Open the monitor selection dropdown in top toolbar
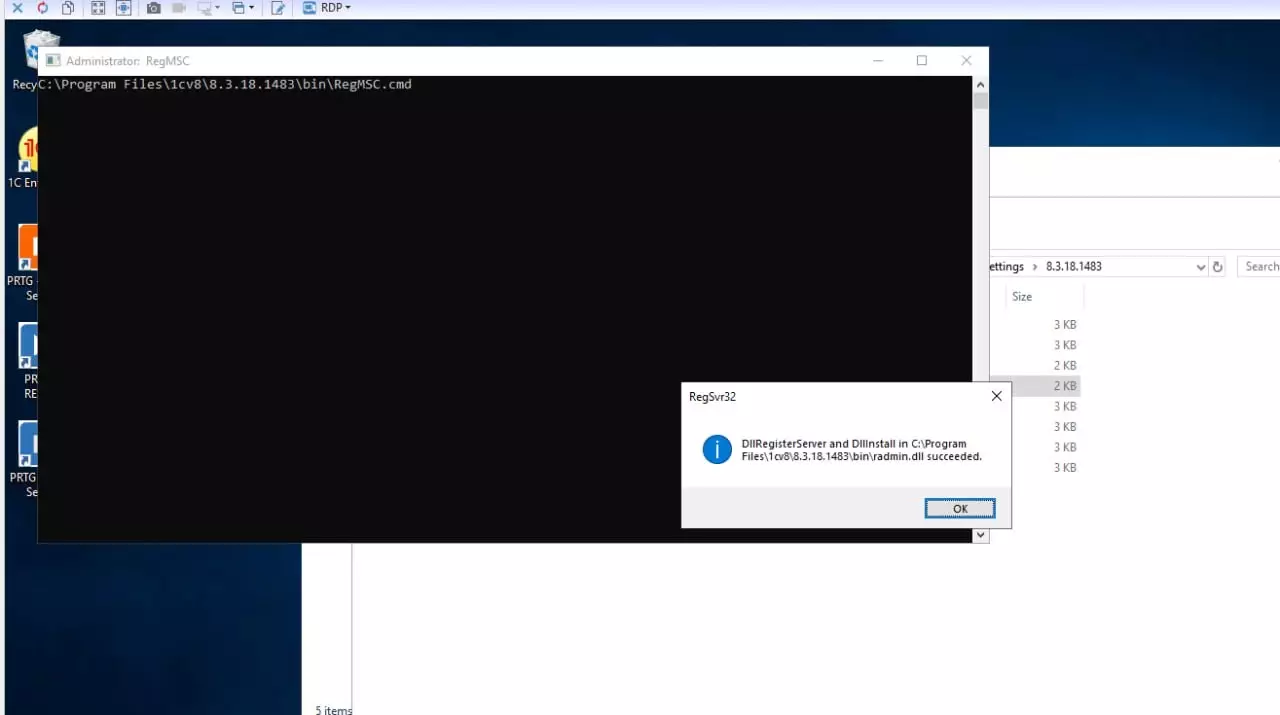This screenshot has height=715, width=1280. point(208,8)
